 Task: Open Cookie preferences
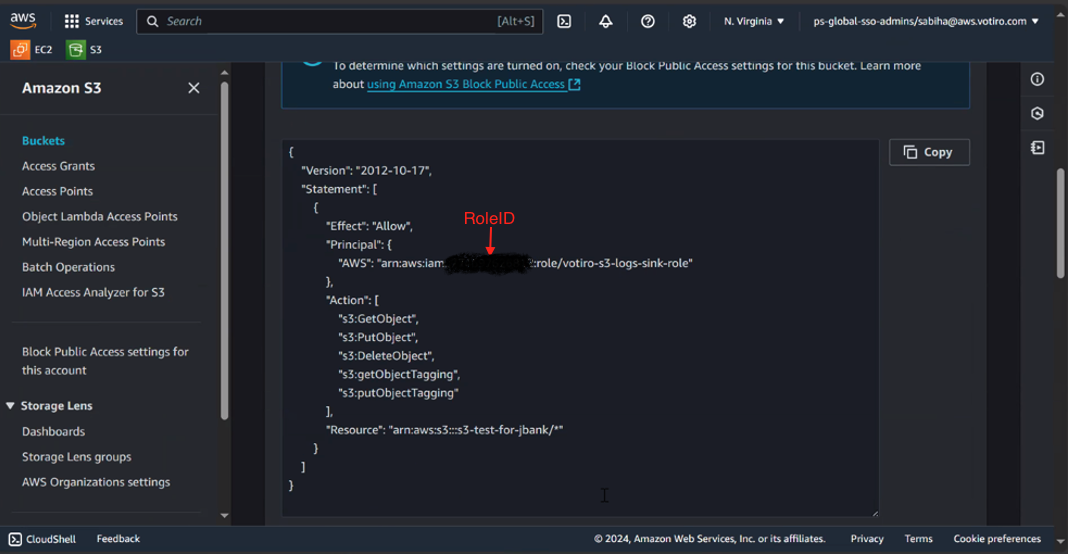click(x=996, y=538)
